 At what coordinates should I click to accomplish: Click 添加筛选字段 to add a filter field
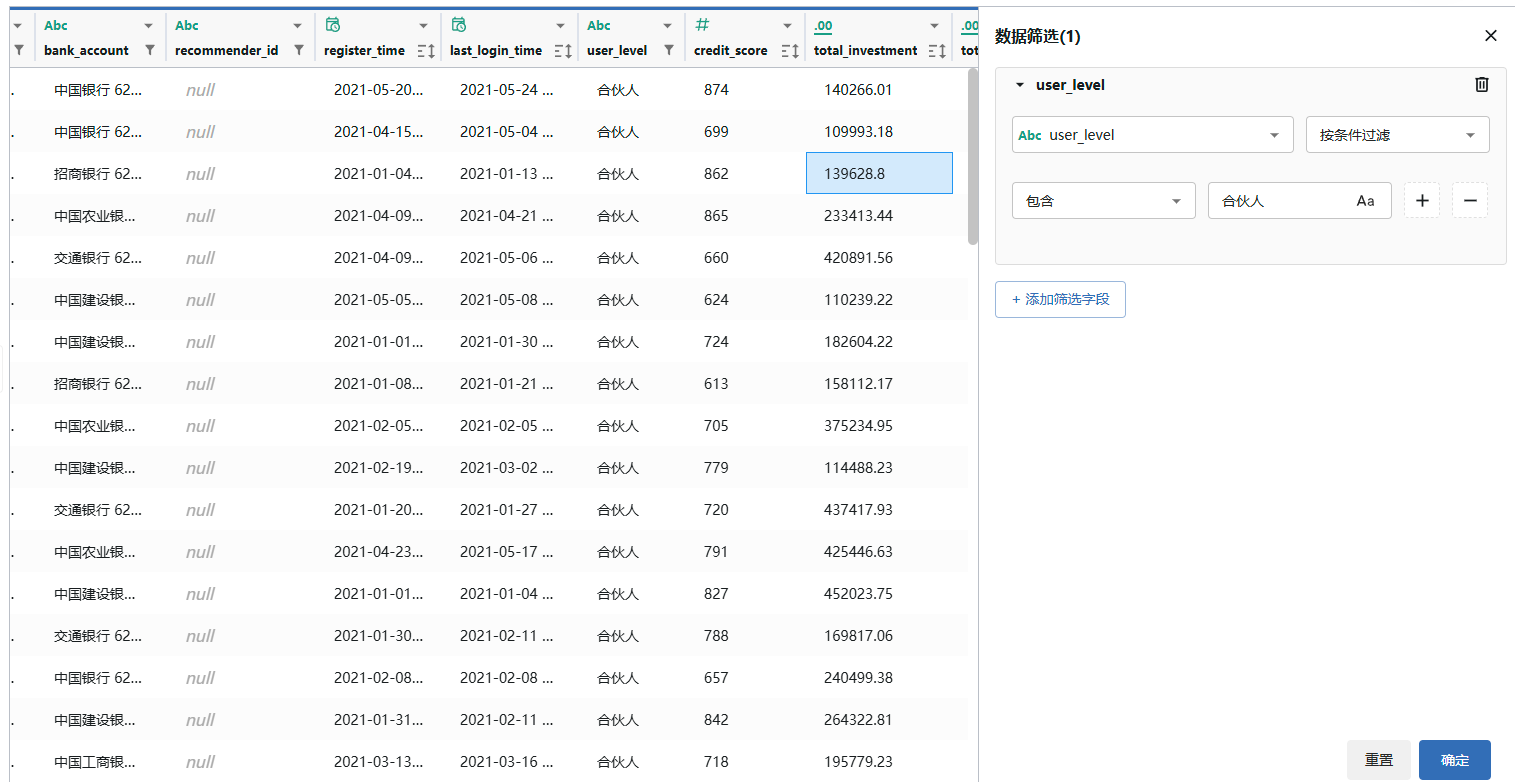click(1060, 299)
